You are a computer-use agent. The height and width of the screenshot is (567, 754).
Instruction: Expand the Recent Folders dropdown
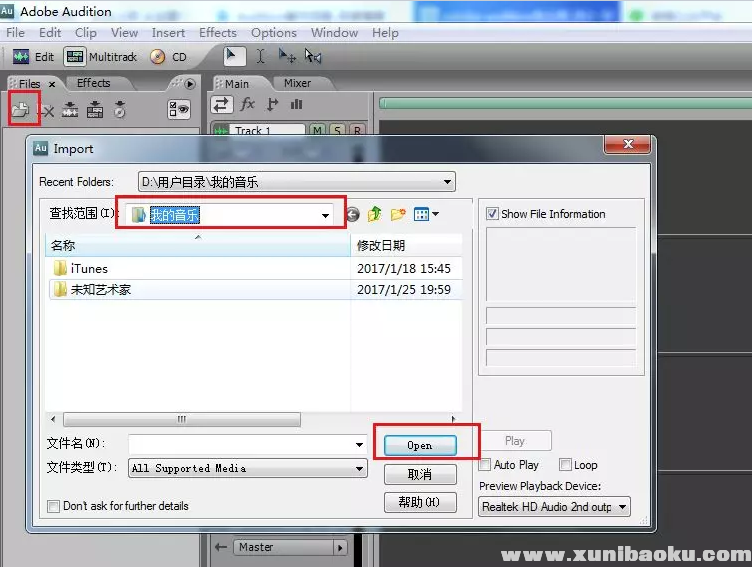coord(448,182)
